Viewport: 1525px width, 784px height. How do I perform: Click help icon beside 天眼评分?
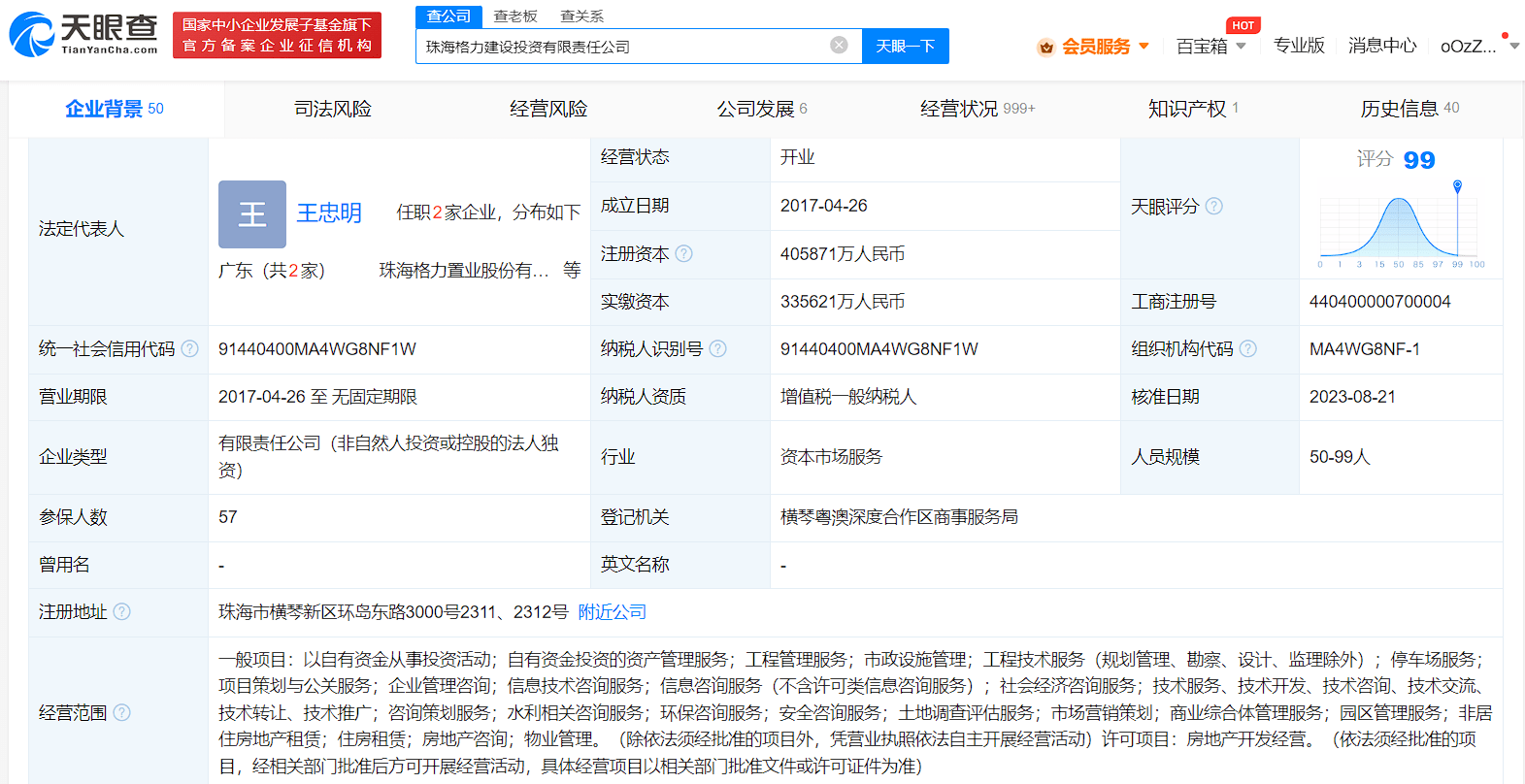(x=1214, y=206)
